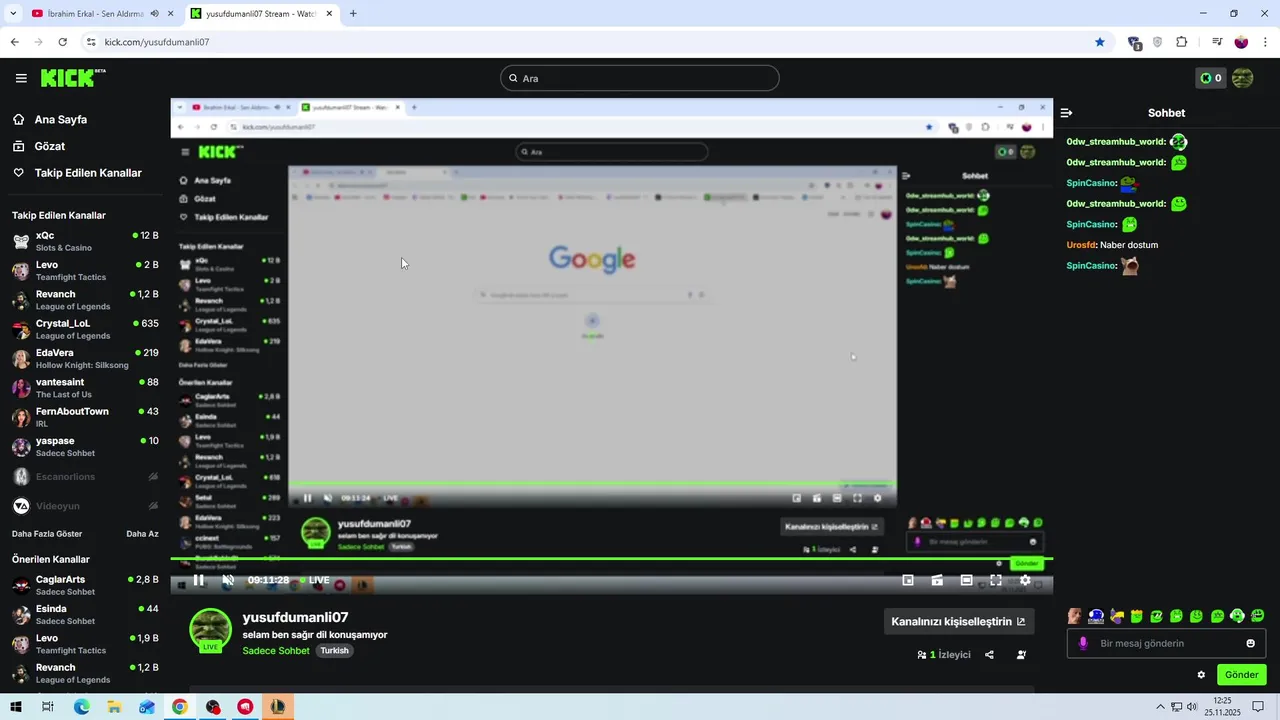Open Crystal_LoL channel in followed list
The image size is (1280, 720).
click(x=85, y=329)
